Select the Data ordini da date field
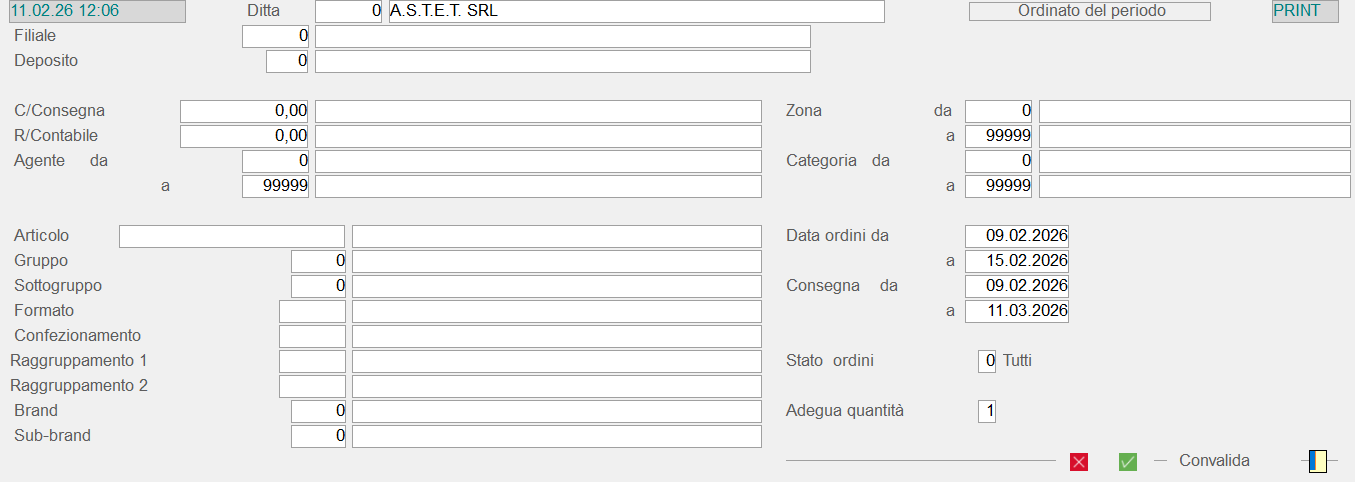This screenshot has height=482, width=1355. pyautogui.click(x=1017, y=236)
